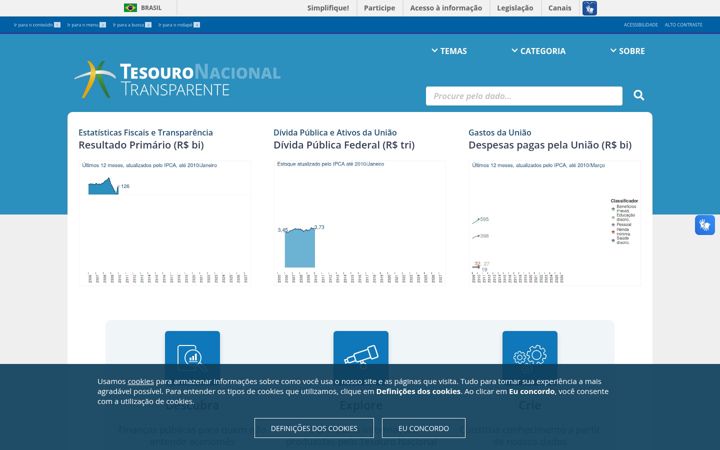Open the 'cookies' underlined link in banner
Viewport: 720px width, 450px height.
pos(141,381)
